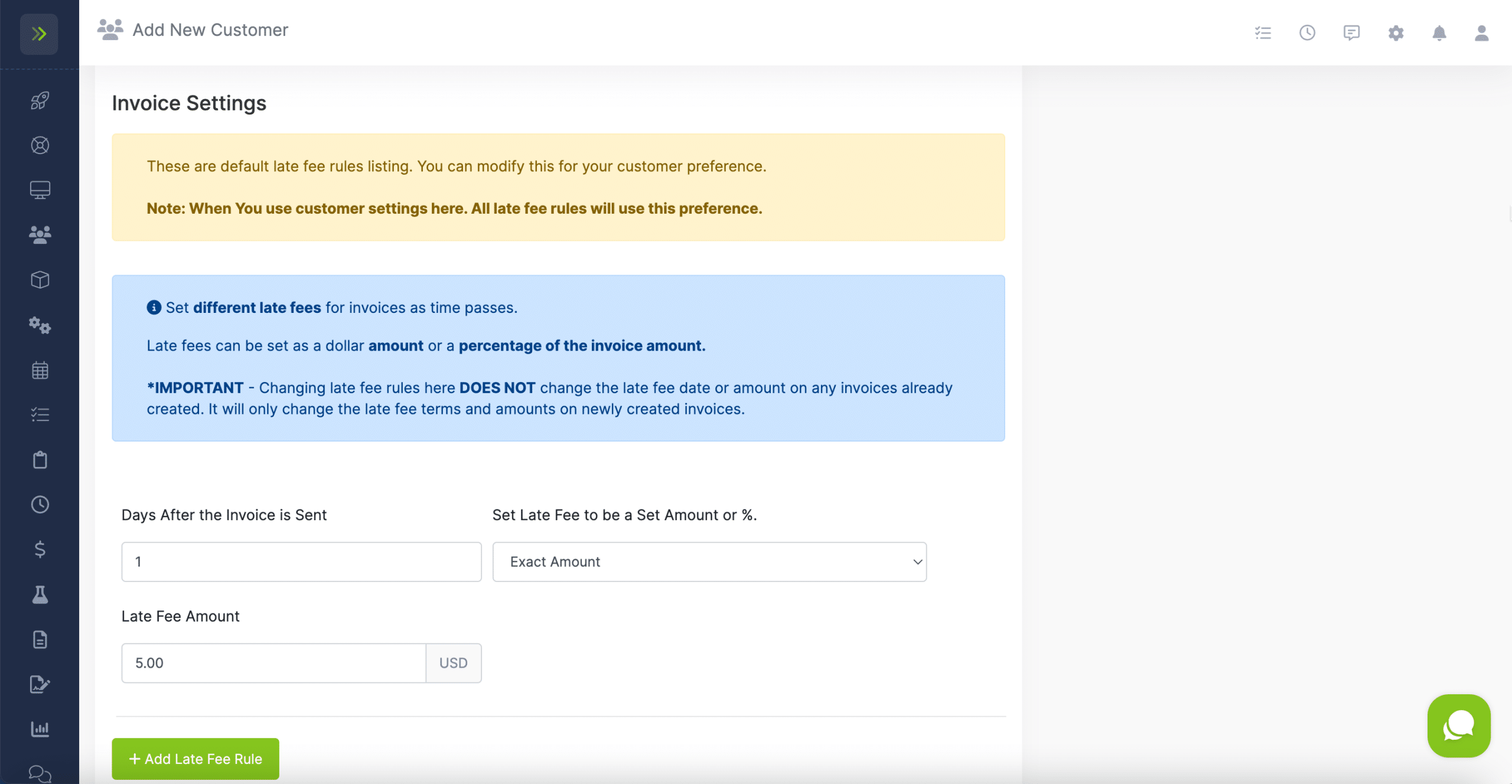Open the dollar sign icon in sidebar
Screen dimensions: 1512x784
[x=40, y=550]
